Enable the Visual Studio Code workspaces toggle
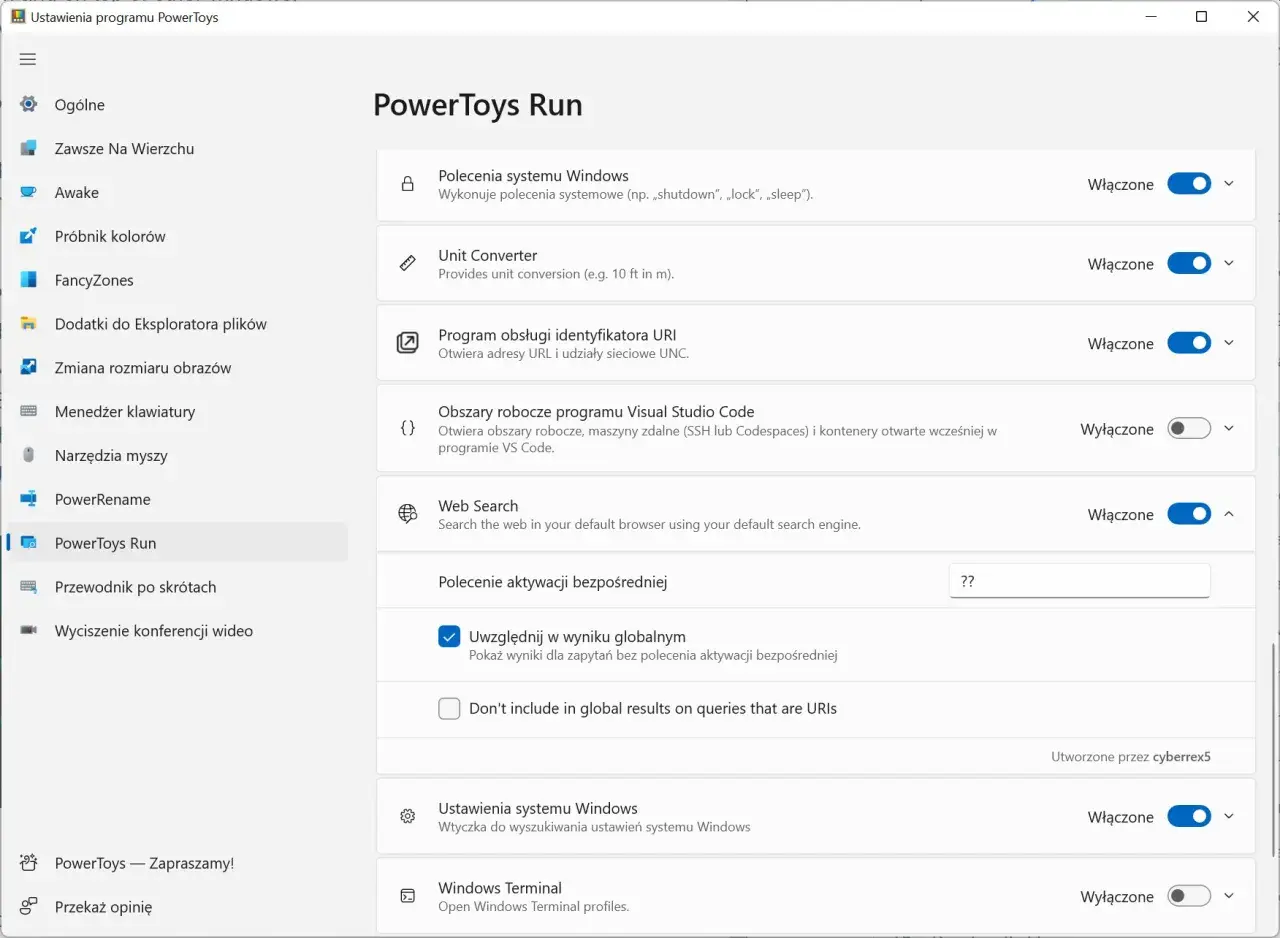The width and height of the screenshot is (1280, 938). click(x=1189, y=429)
